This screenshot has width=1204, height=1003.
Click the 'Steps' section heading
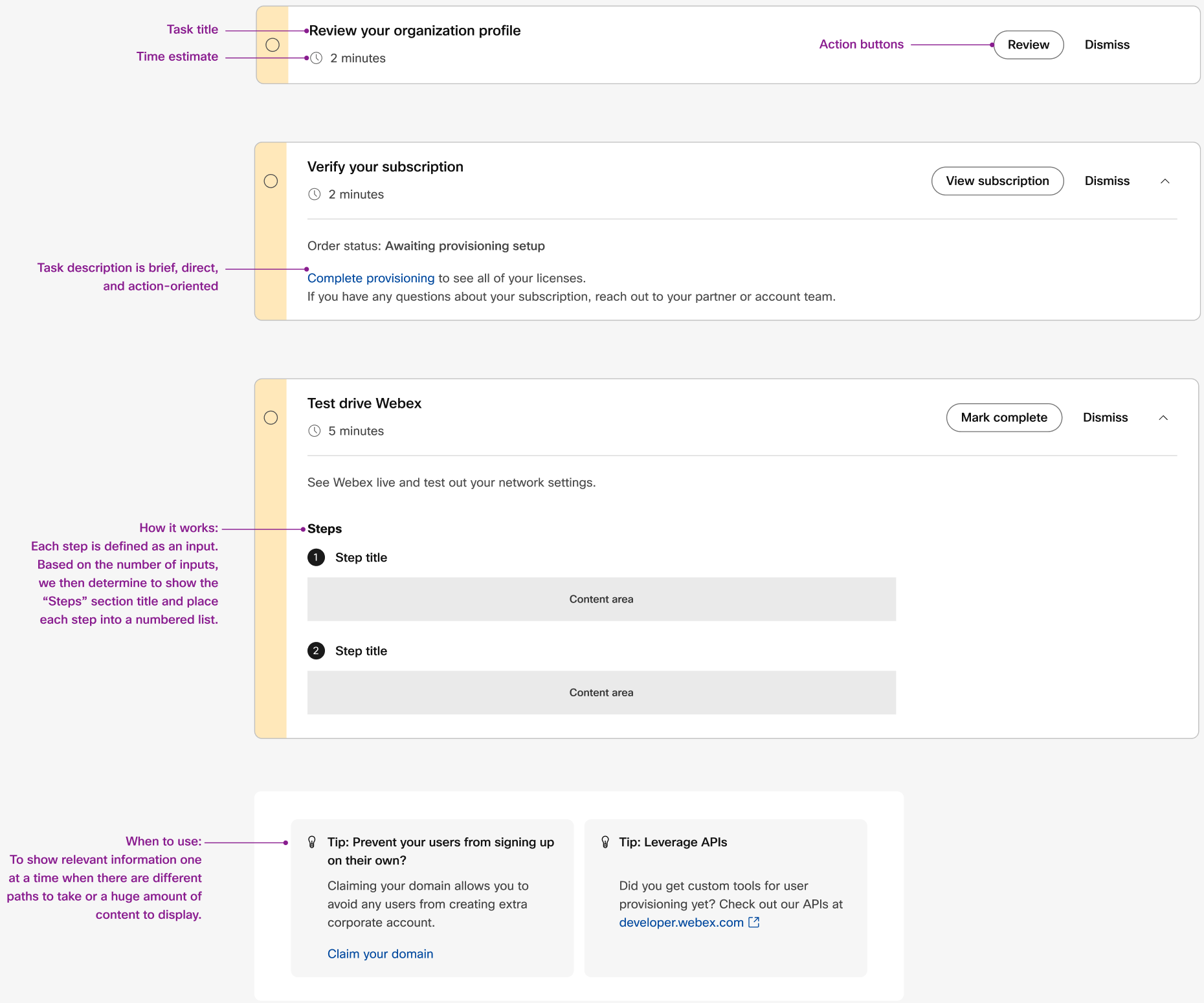[324, 529]
